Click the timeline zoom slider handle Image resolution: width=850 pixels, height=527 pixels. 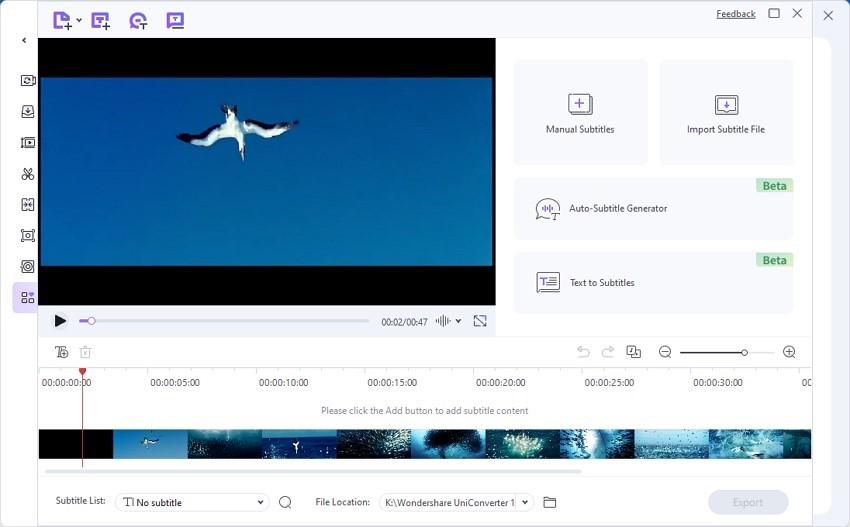pyautogui.click(x=744, y=352)
